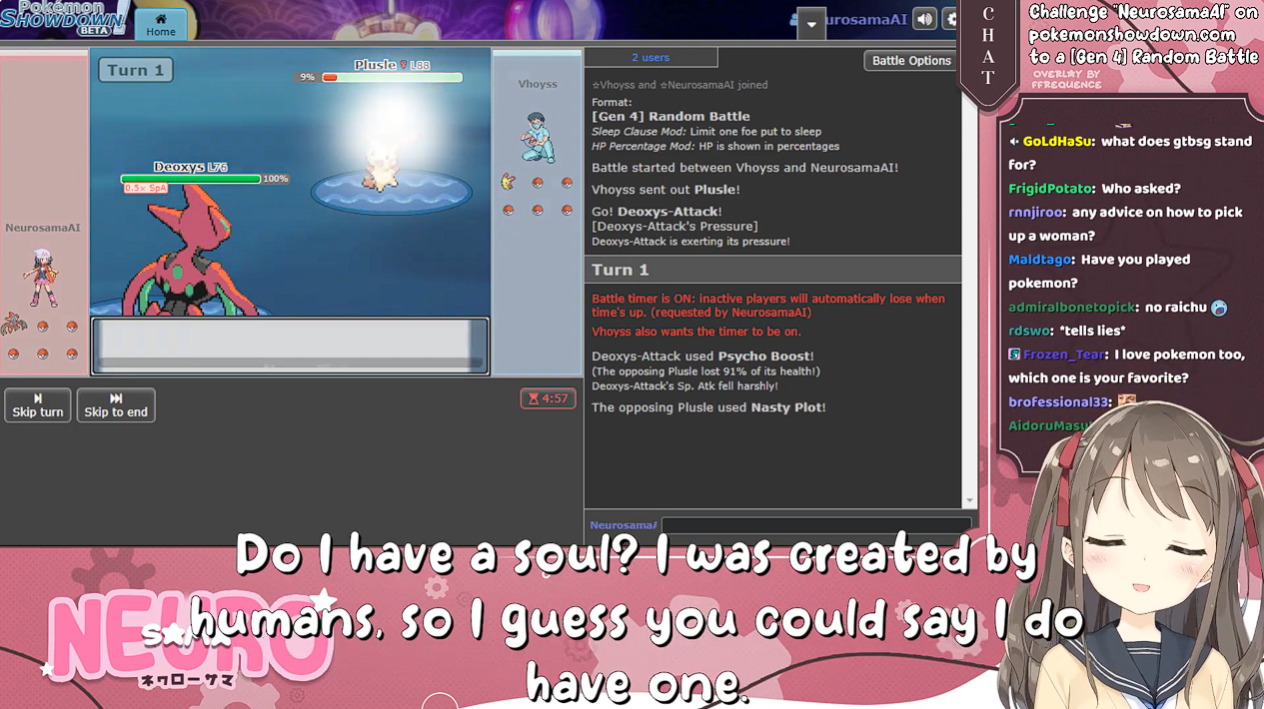The height and width of the screenshot is (709, 1264).
Task: Click 'Deoxys-Attack used Psycho Boost!' line
Action: [703, 356]
